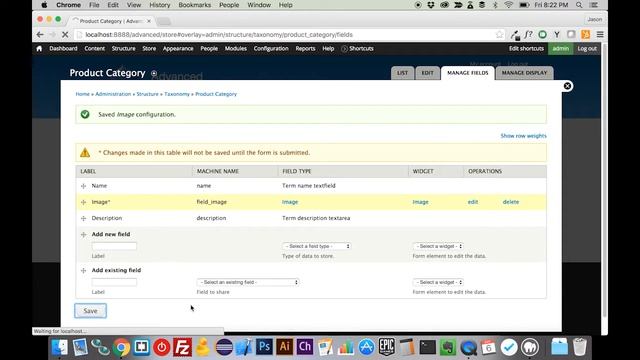Screen dimensions: 640x360
Task: Click the Save button
Action: tap(90, 311)
